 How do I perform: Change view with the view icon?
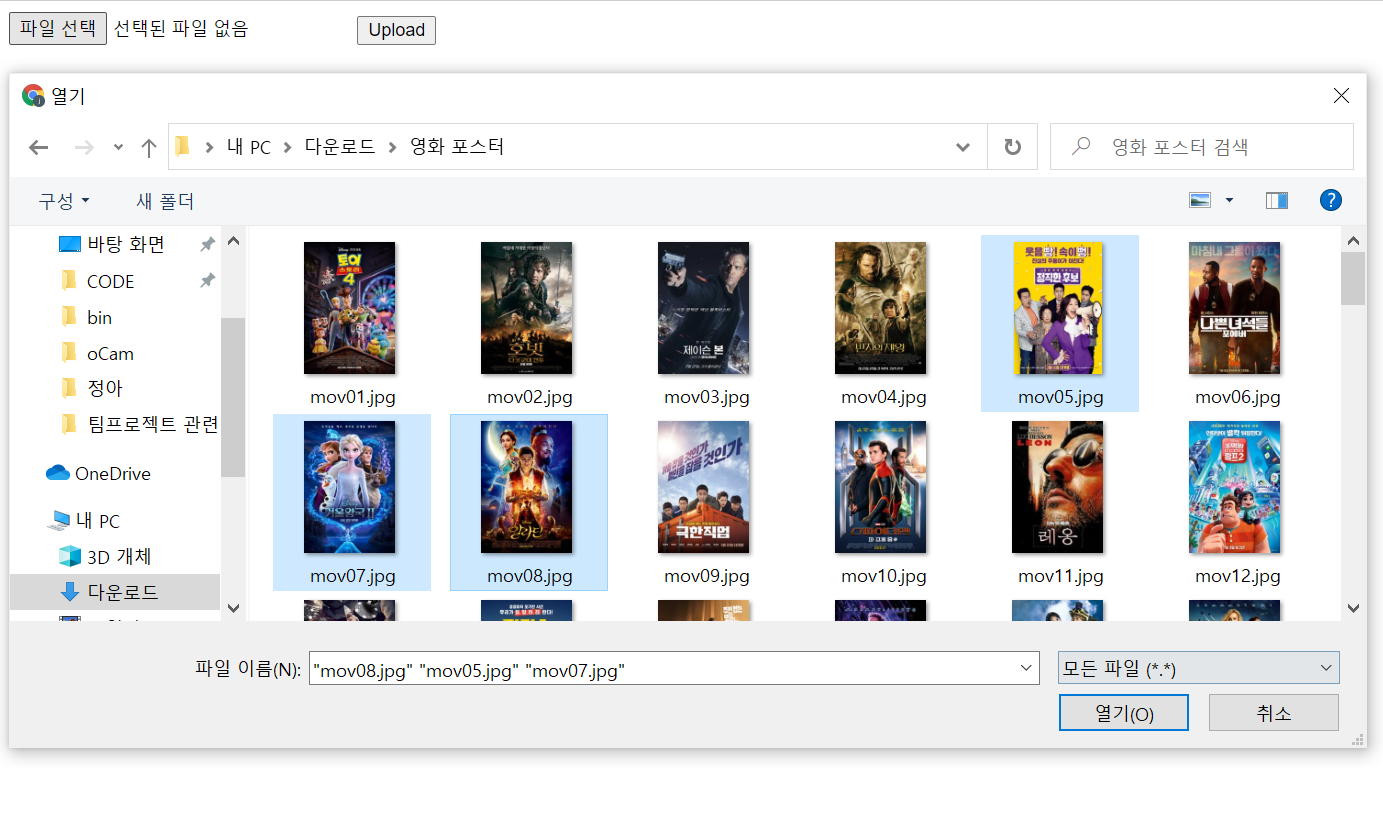point(1200,200)
